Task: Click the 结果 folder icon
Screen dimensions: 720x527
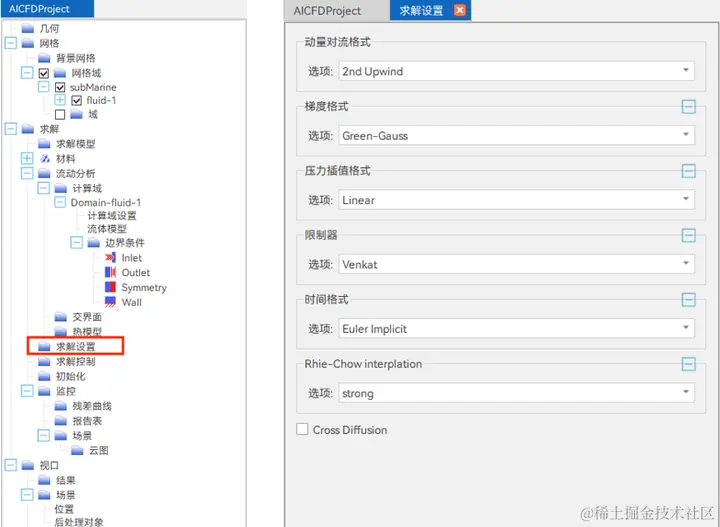Action: click(44, 480)
